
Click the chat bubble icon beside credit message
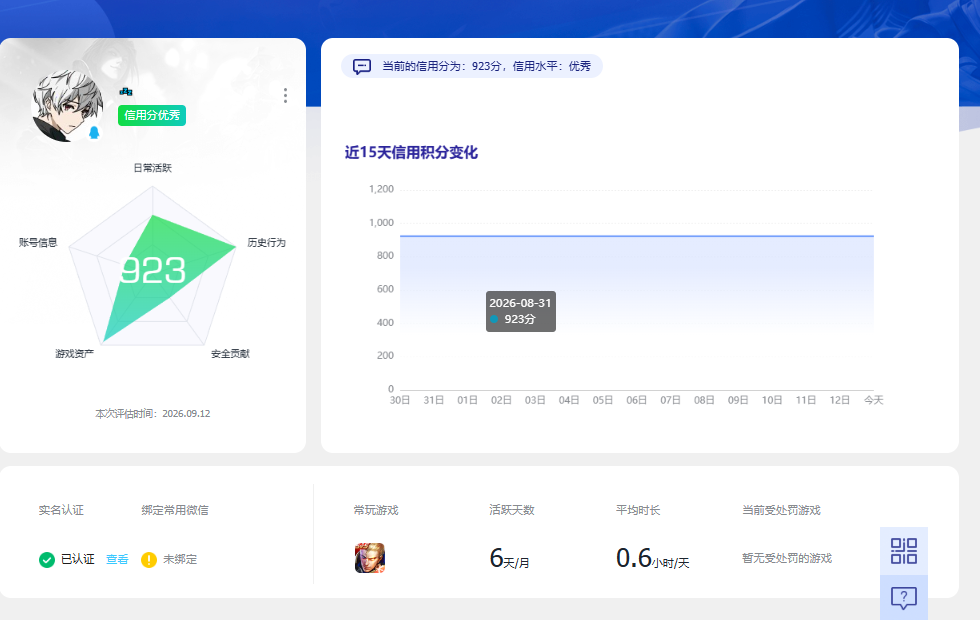pyautogui.click(x=362, y=66)
